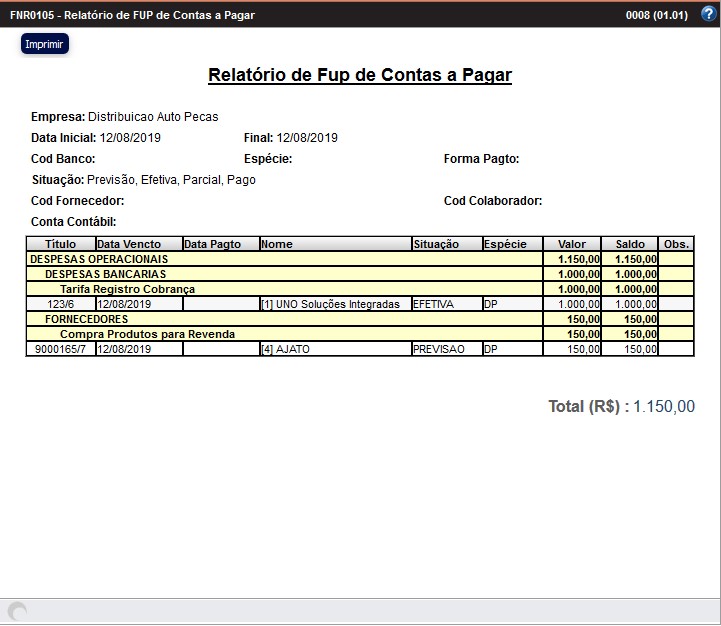Select the Espécie column header
Viewport: 721px width, 626px height.
(x=511, y=244)
